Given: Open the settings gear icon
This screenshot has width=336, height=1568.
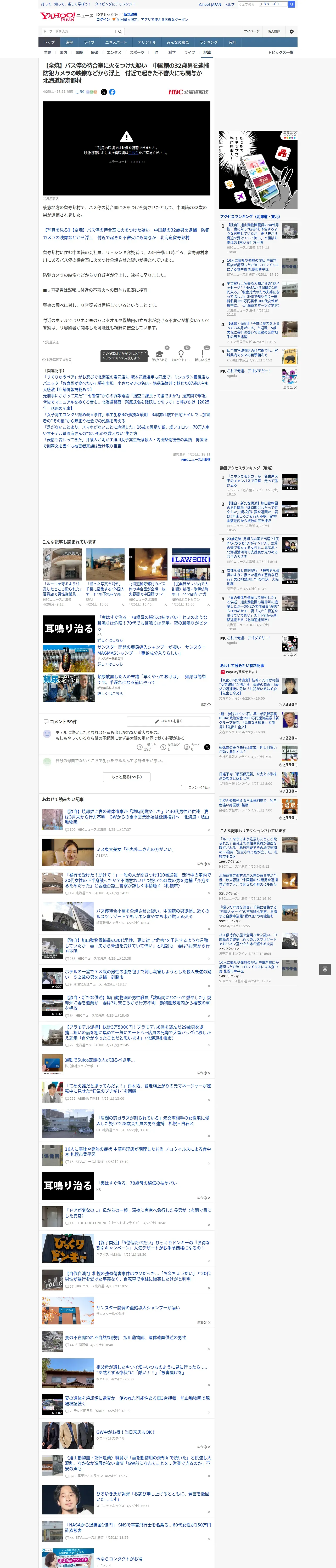Looking at the screenshot, I should [292, 31].
